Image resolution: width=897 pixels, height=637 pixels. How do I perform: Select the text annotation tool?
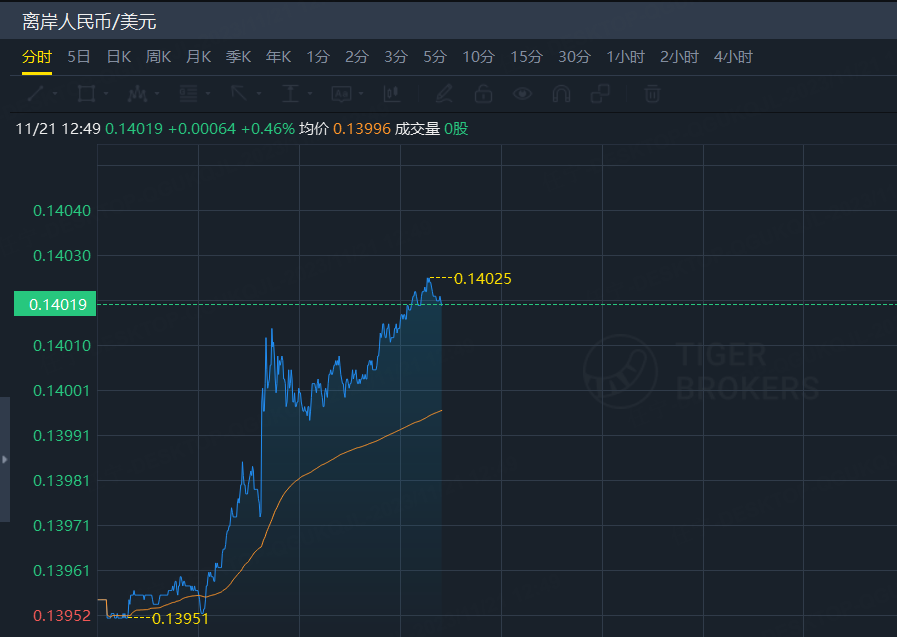click(342, 93)
